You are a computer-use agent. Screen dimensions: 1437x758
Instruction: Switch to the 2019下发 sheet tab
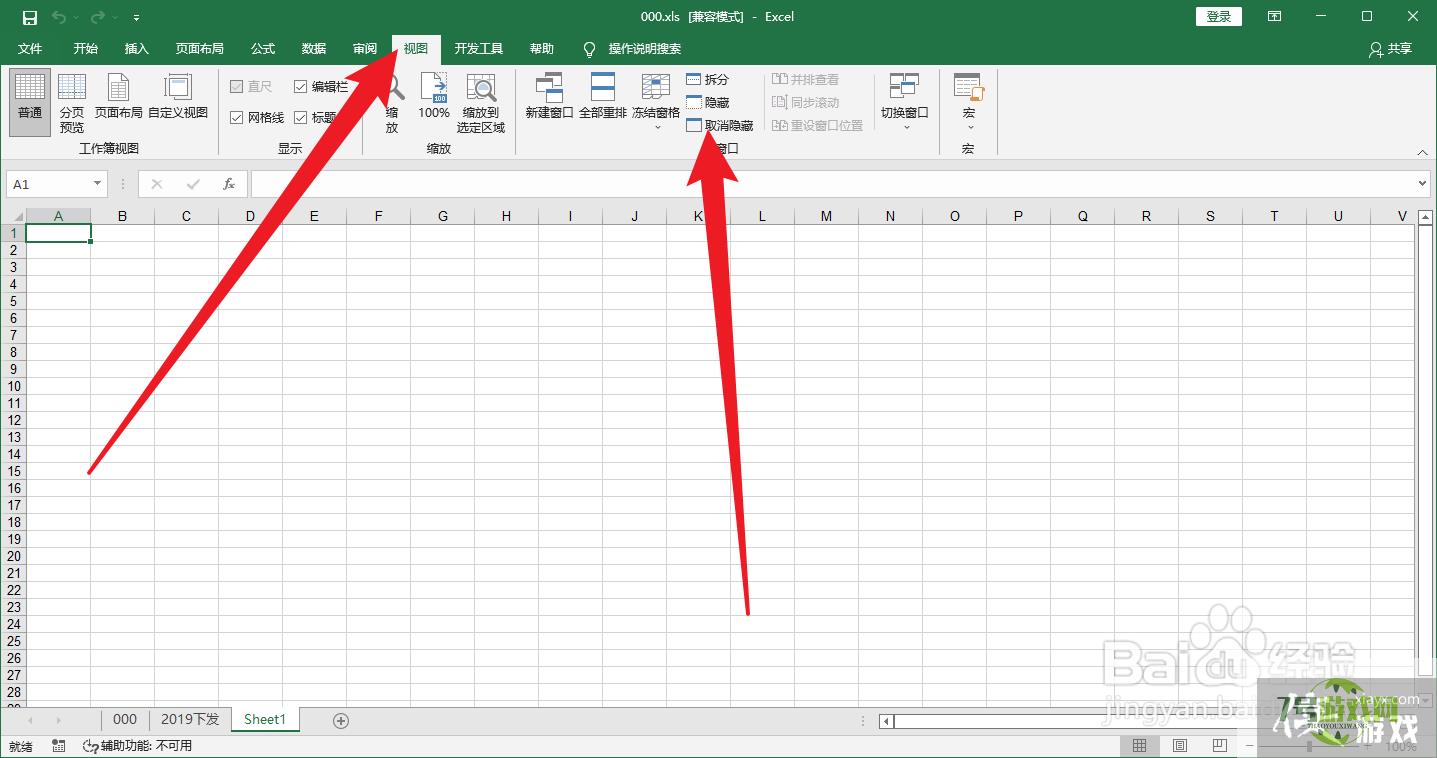[190, 719]
